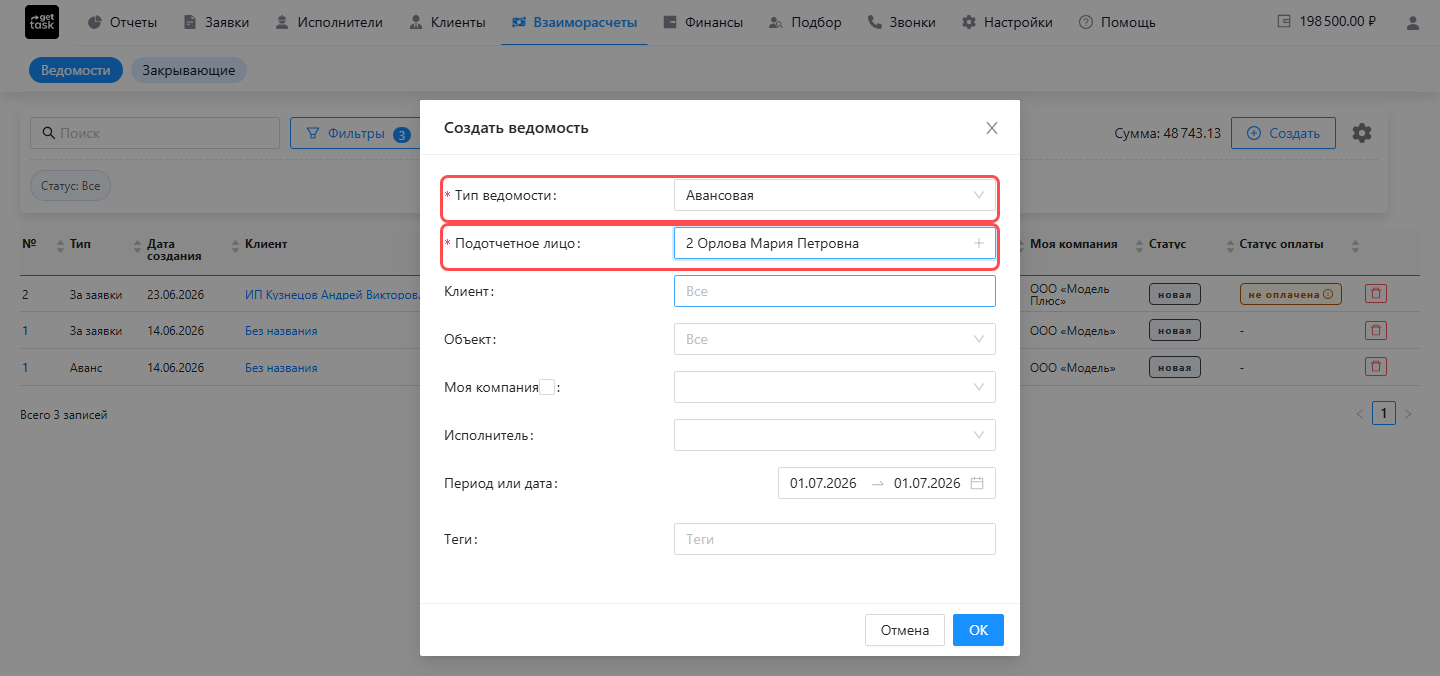The height and width of the screenshot is (676, 1440).
Task: Click the start date 01.07.2026
Action: (x=823, y=483)
